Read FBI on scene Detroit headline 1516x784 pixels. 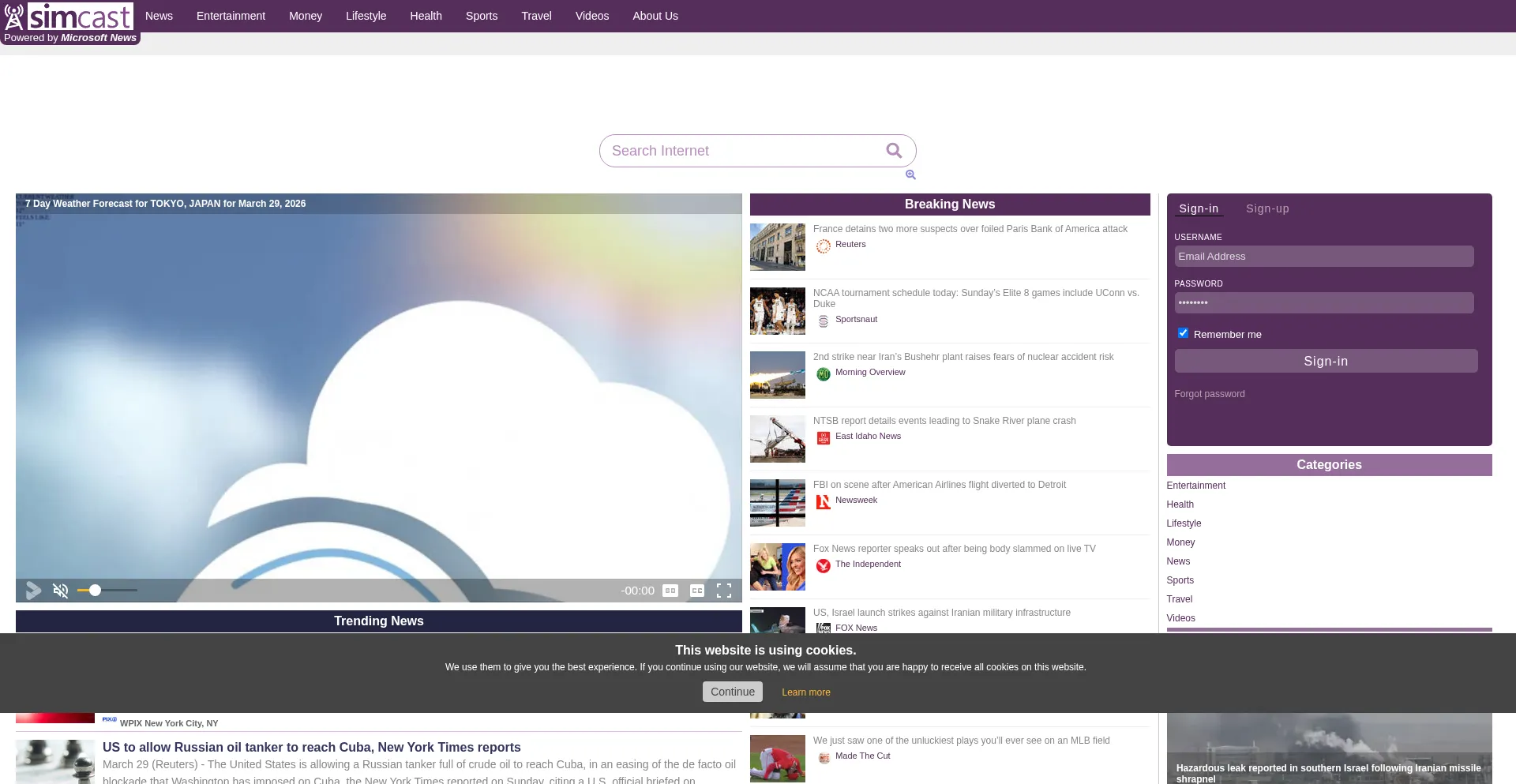pyautogui.click(x=940, y=485)
